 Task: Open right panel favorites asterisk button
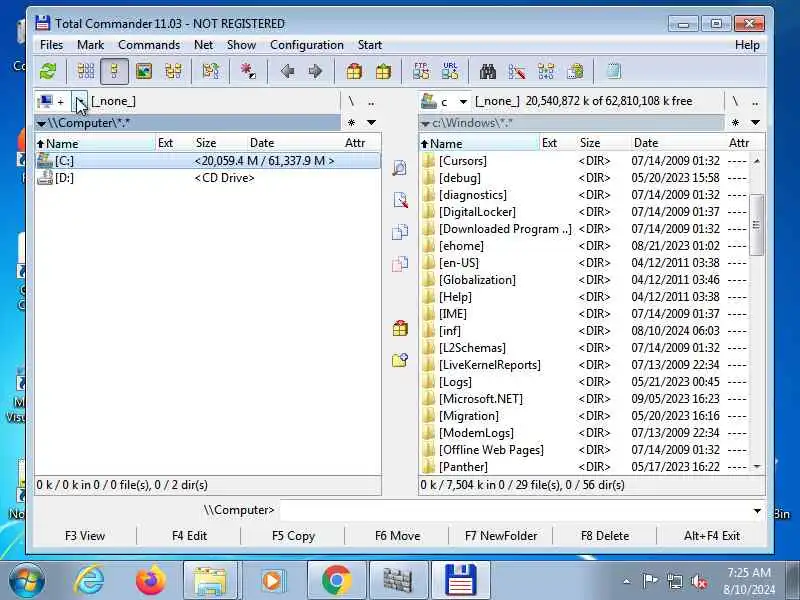pyautogui.click(x=735, y=122)
